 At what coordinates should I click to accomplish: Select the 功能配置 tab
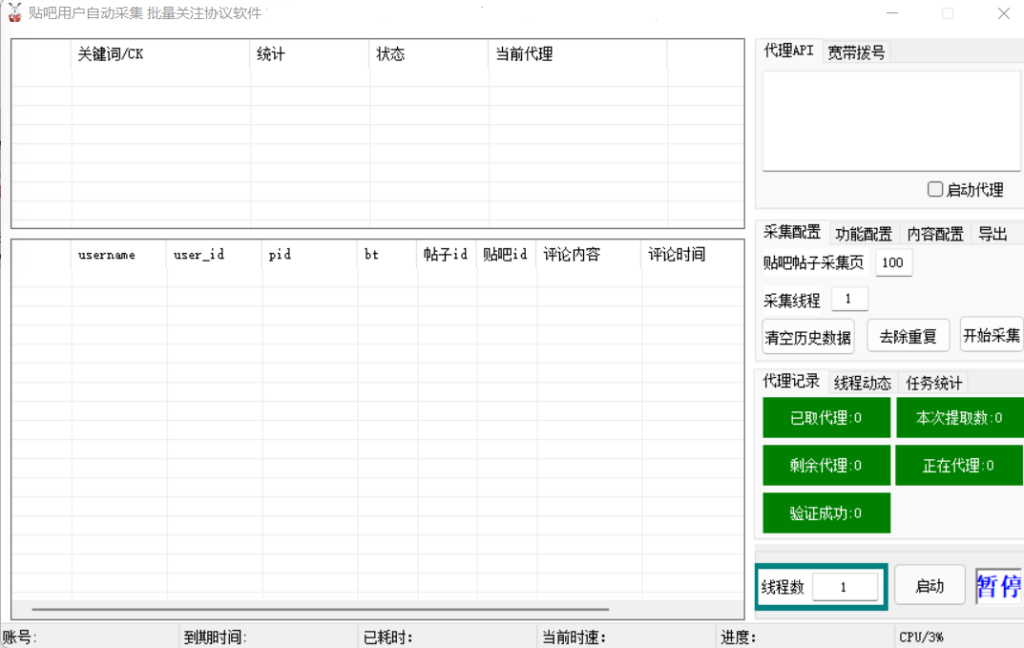[x=863, y=233]
